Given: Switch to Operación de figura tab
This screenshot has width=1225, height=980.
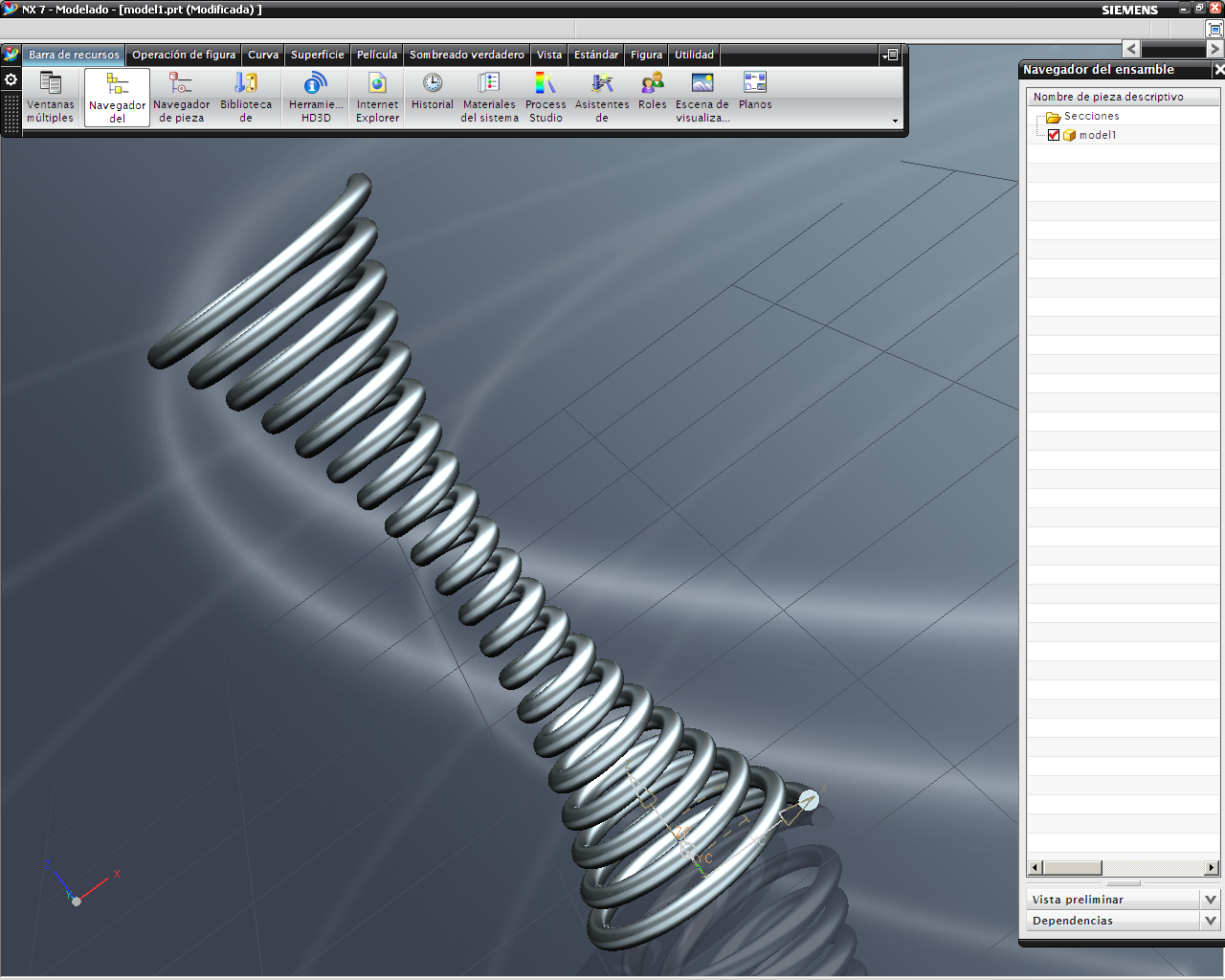Looking at the screenshot, I should pyautogui.click(x=184, y=55).
